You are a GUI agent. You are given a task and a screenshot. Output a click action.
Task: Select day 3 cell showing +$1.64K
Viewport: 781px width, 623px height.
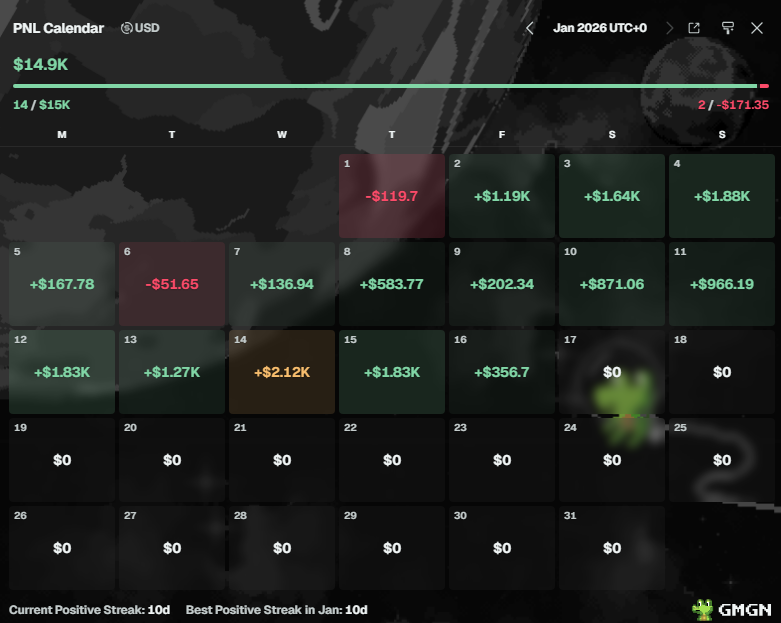click(612, 196)
